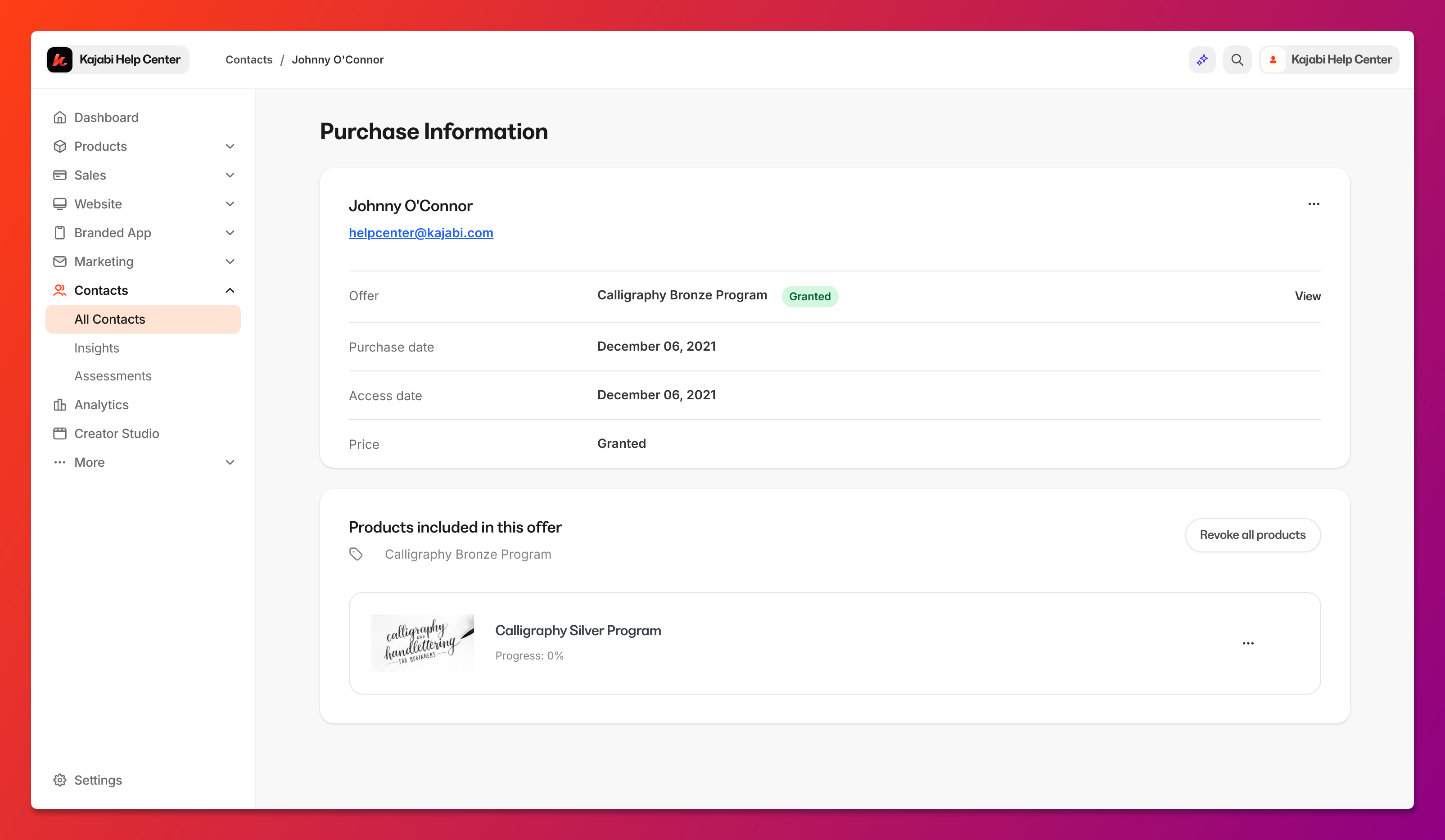Screen dimensions: 1445x840
Task: Click the Calligraphy Silver Program title
Action: pyautogui.click(x=578, y=630)
